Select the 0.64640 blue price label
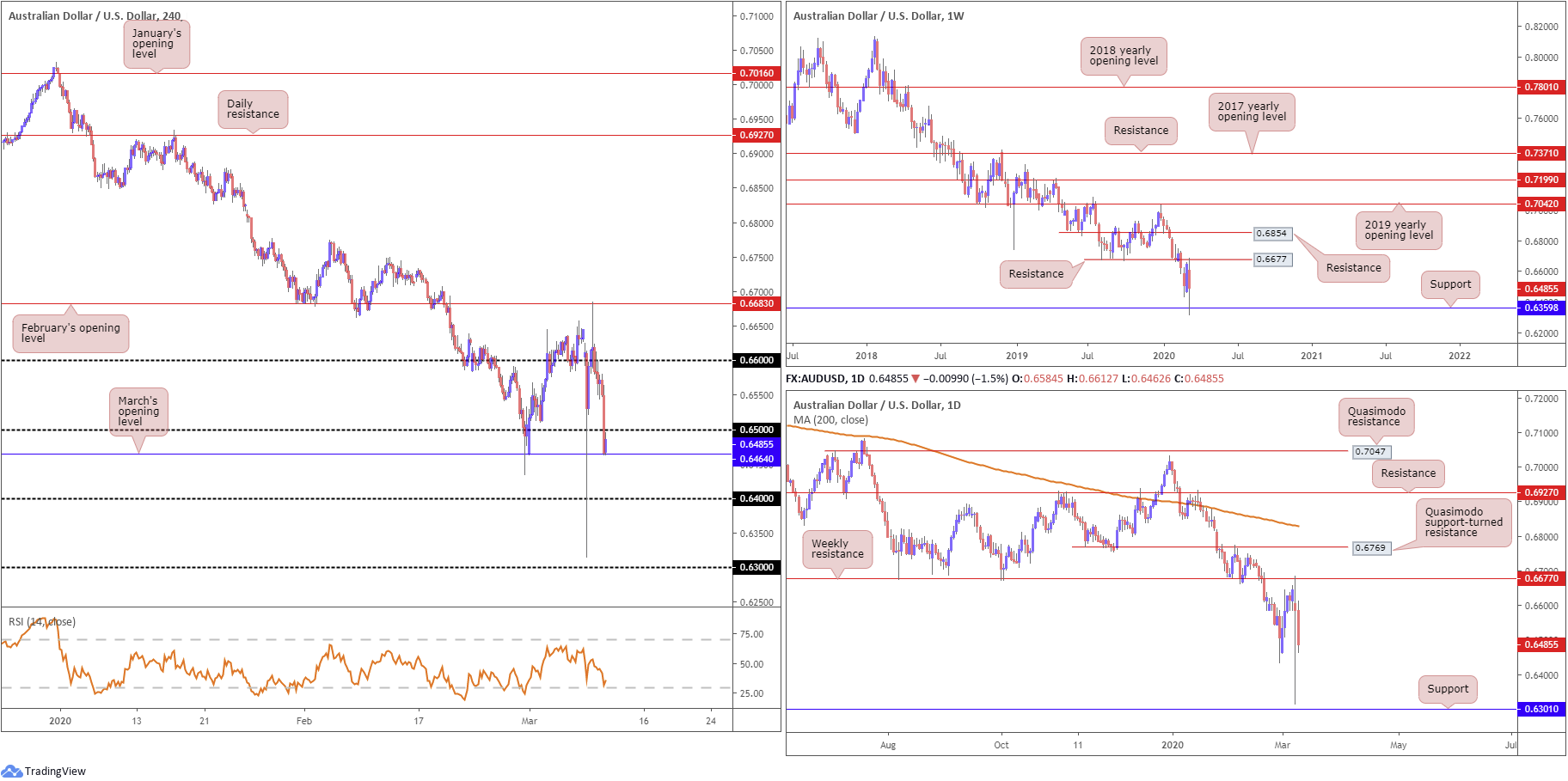The width and height of the screenshot is (1568, 781). point(756,459)
